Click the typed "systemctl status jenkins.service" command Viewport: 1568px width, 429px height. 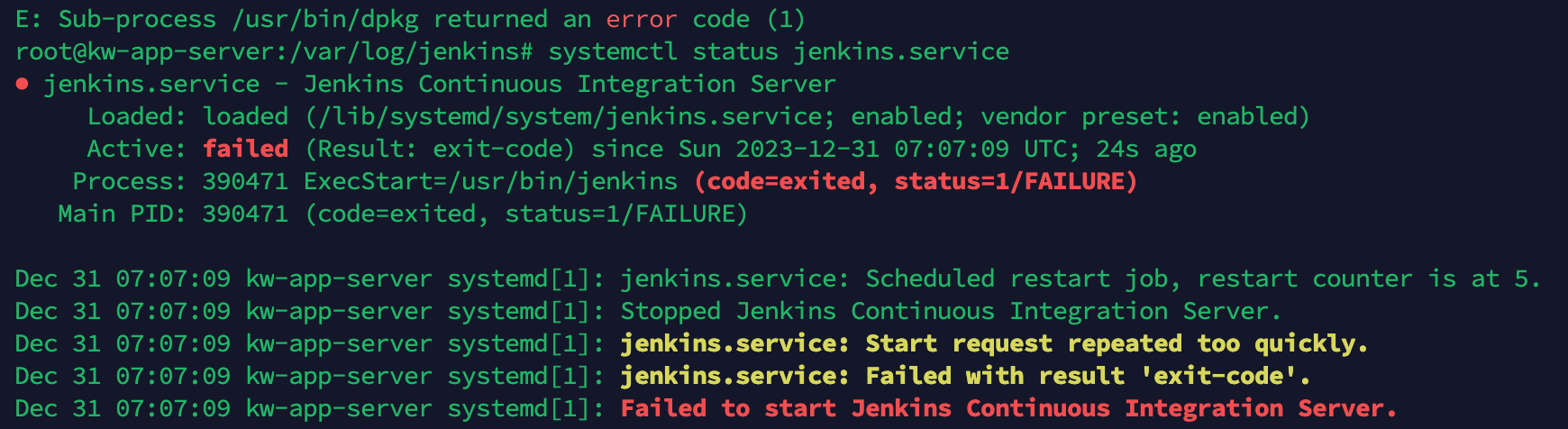tap(779, 51)
